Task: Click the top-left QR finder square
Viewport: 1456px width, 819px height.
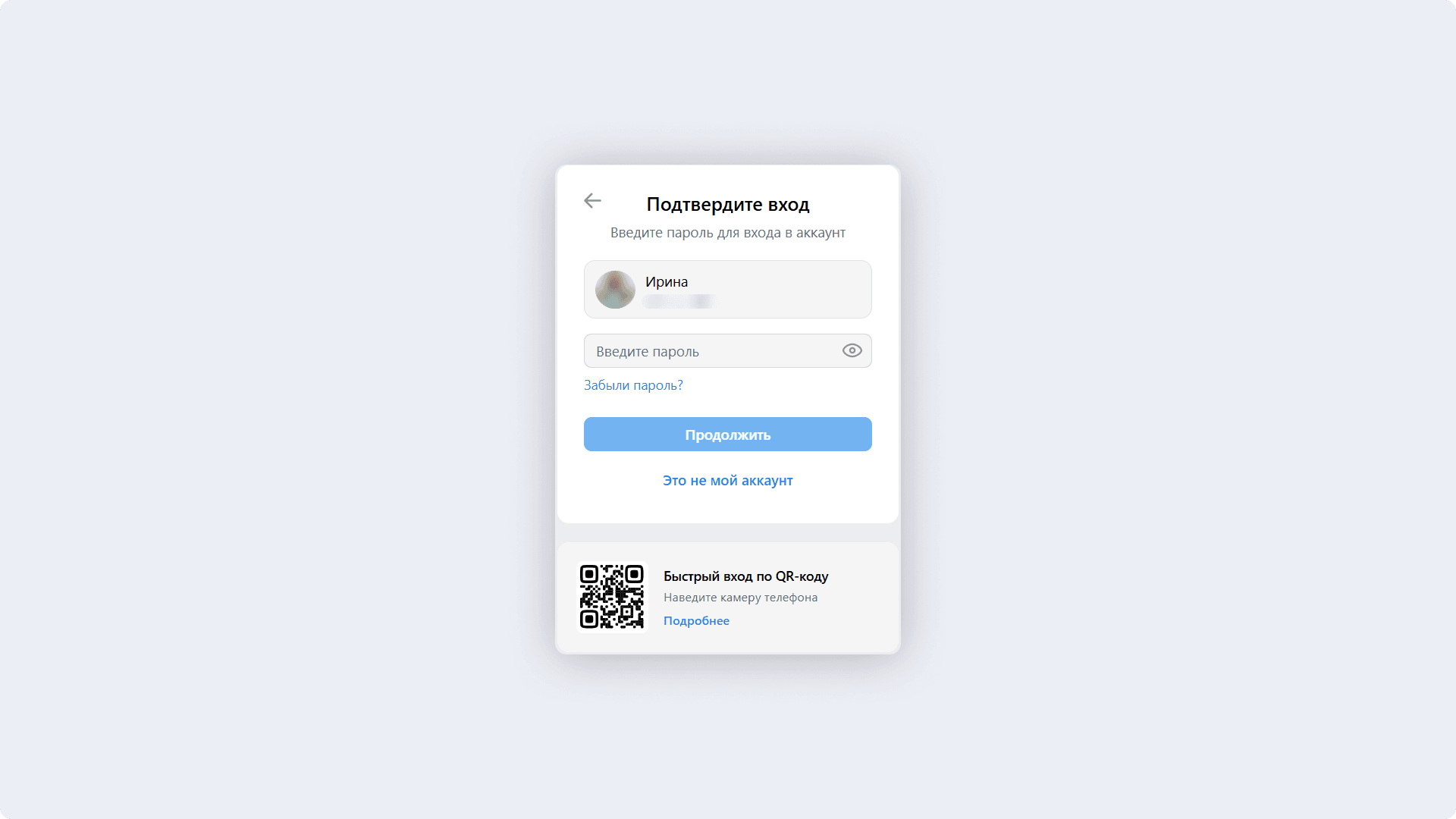Action: click(x=589, y=574)
